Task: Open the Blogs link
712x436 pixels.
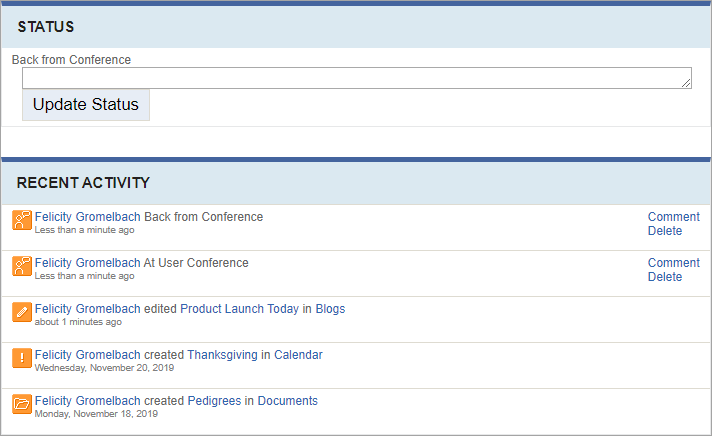Action: [330, 309]
